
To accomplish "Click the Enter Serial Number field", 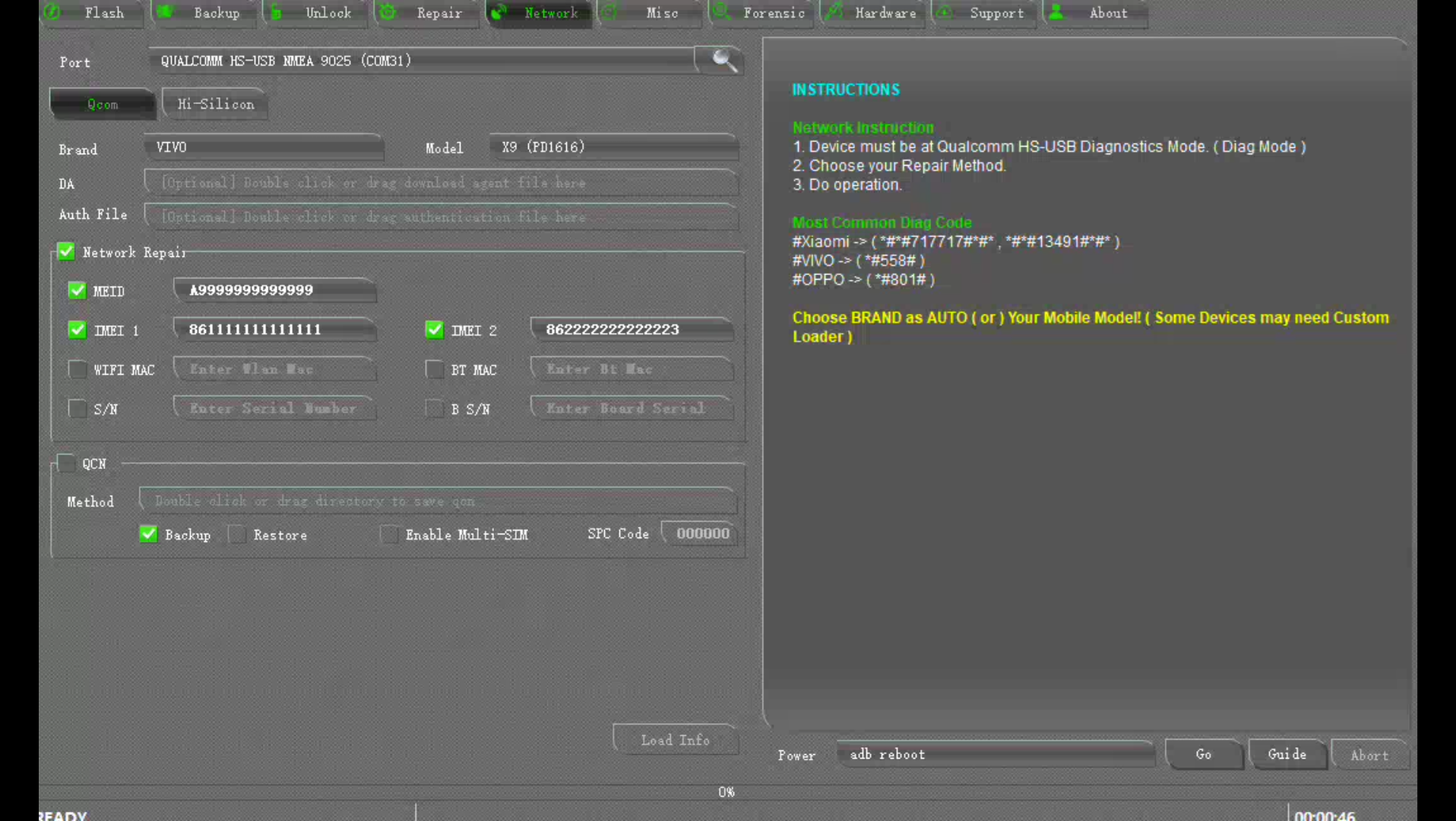I will tap(274, 408).
